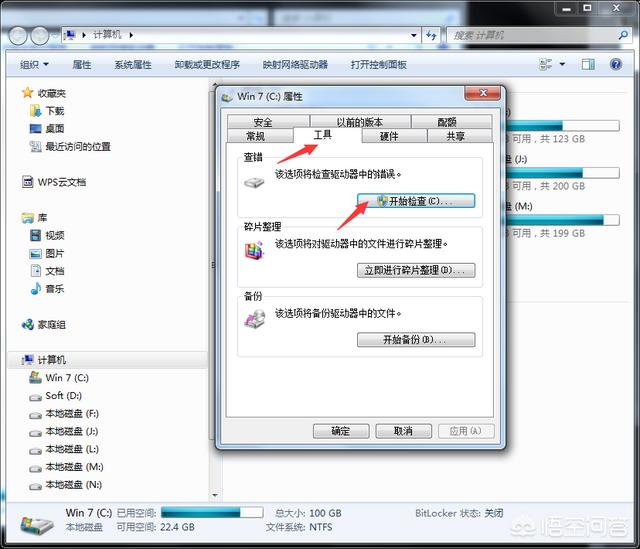Click 打开控制面板 in the toolbar
Image resolution: width=640 pixels, height=549 pixels.
[x=378, y=64]
